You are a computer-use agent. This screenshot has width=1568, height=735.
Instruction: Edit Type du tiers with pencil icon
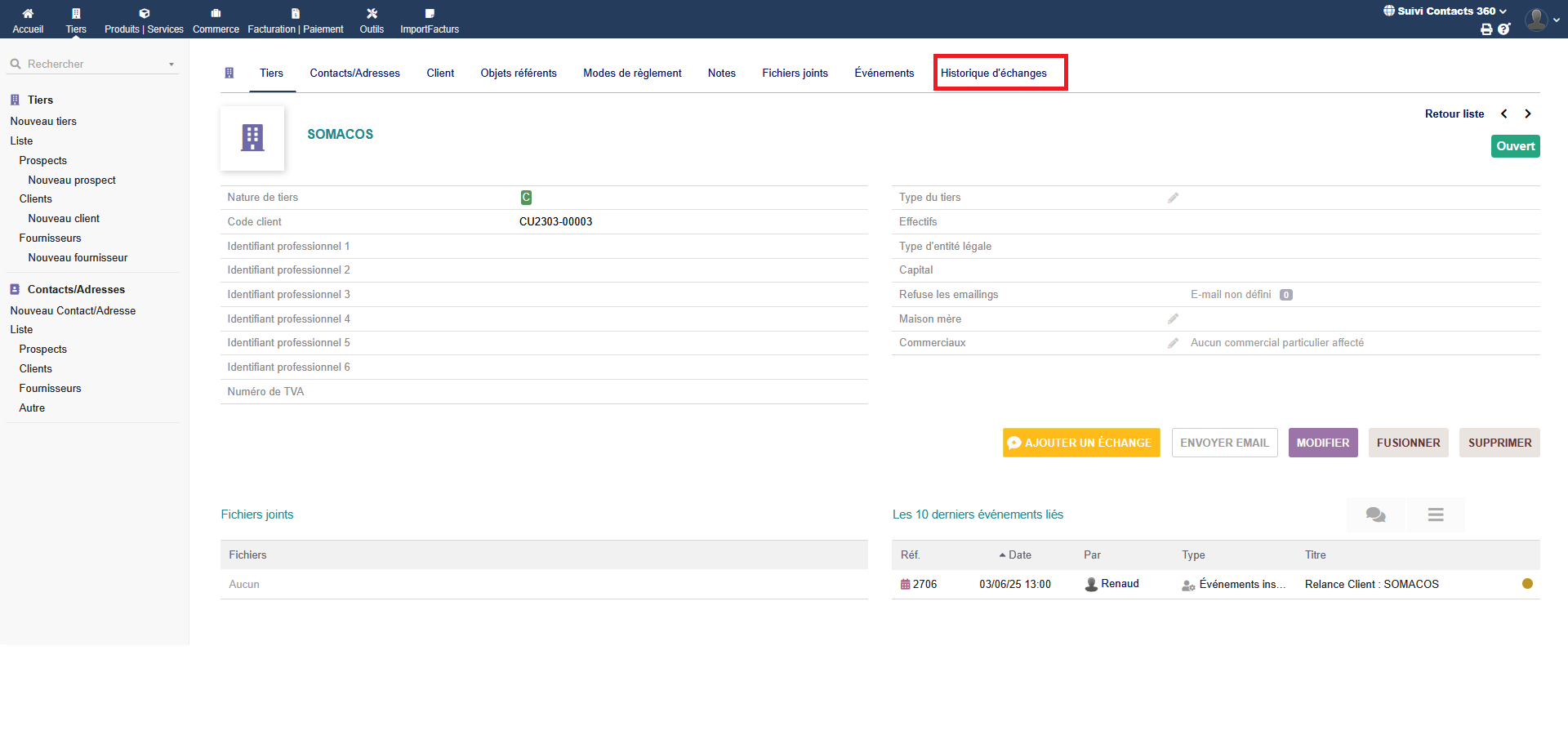pyautogui.click(x=1173, y=198)
